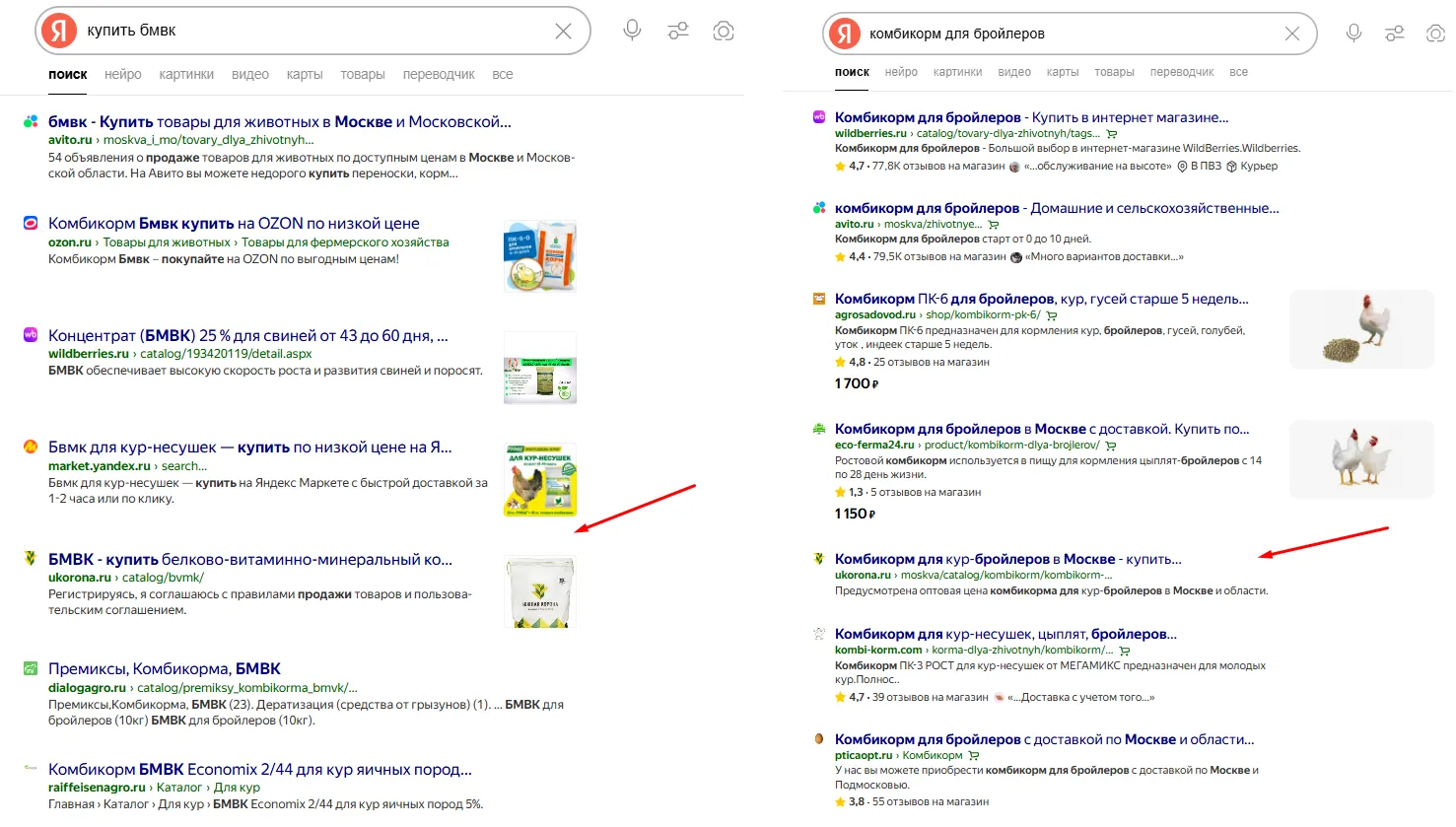Viewport: 1456px width, 827px height.
Task: Open 'Концентрат (БМВК) 25 % для свиней' result
Action: (x=248, y=335)
